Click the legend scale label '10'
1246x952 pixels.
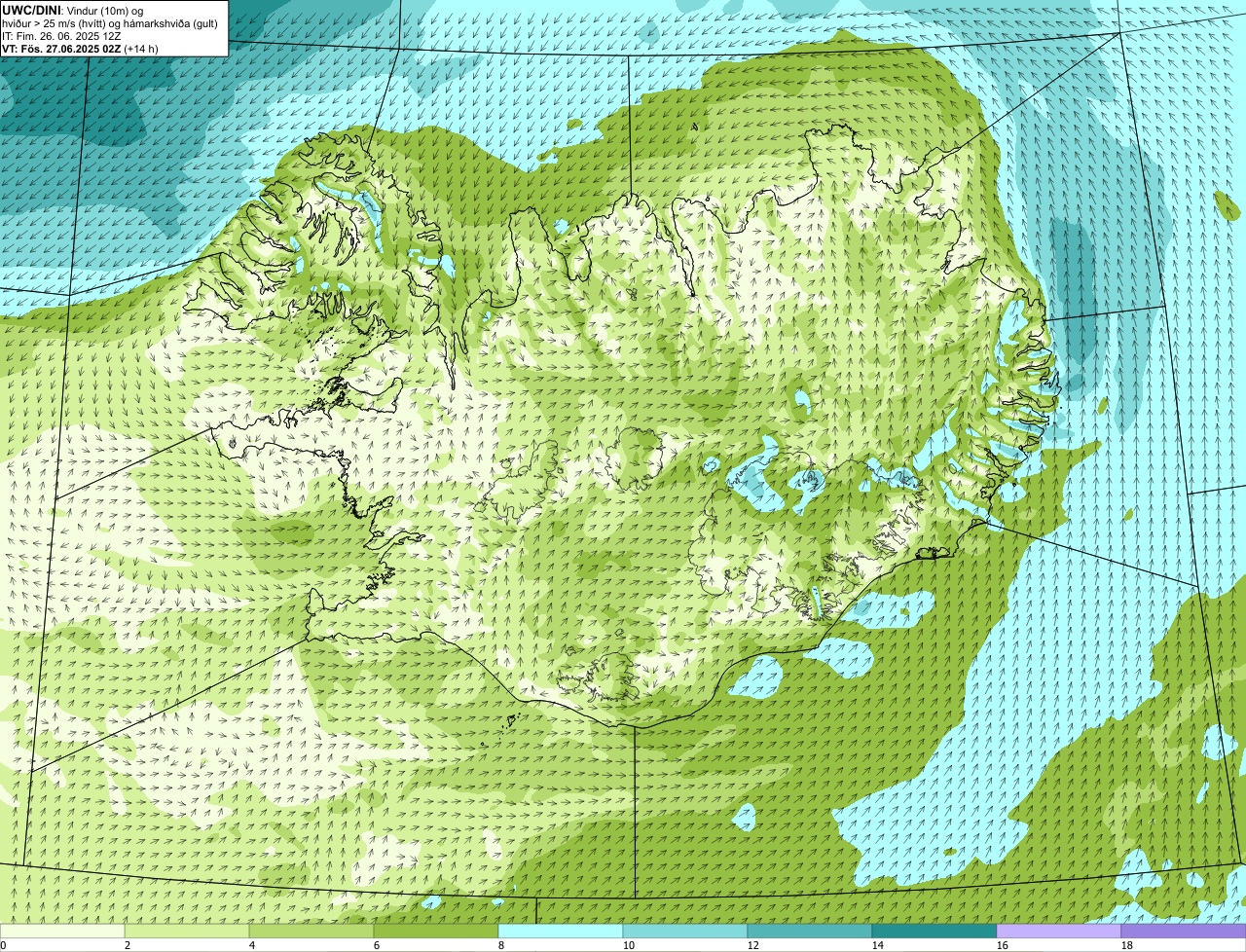click(x=629, y=945)
